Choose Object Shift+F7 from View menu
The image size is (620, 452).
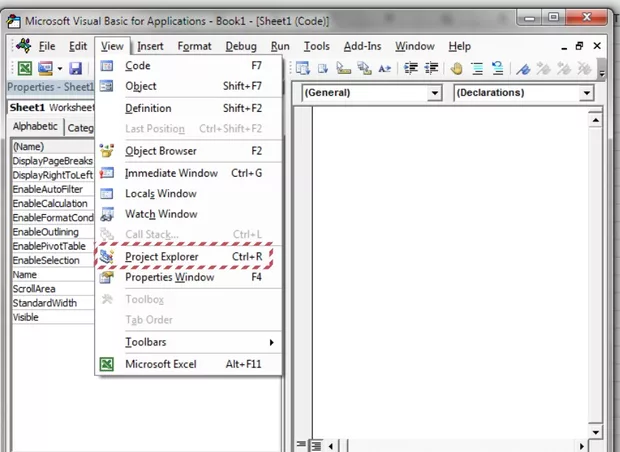189,86
